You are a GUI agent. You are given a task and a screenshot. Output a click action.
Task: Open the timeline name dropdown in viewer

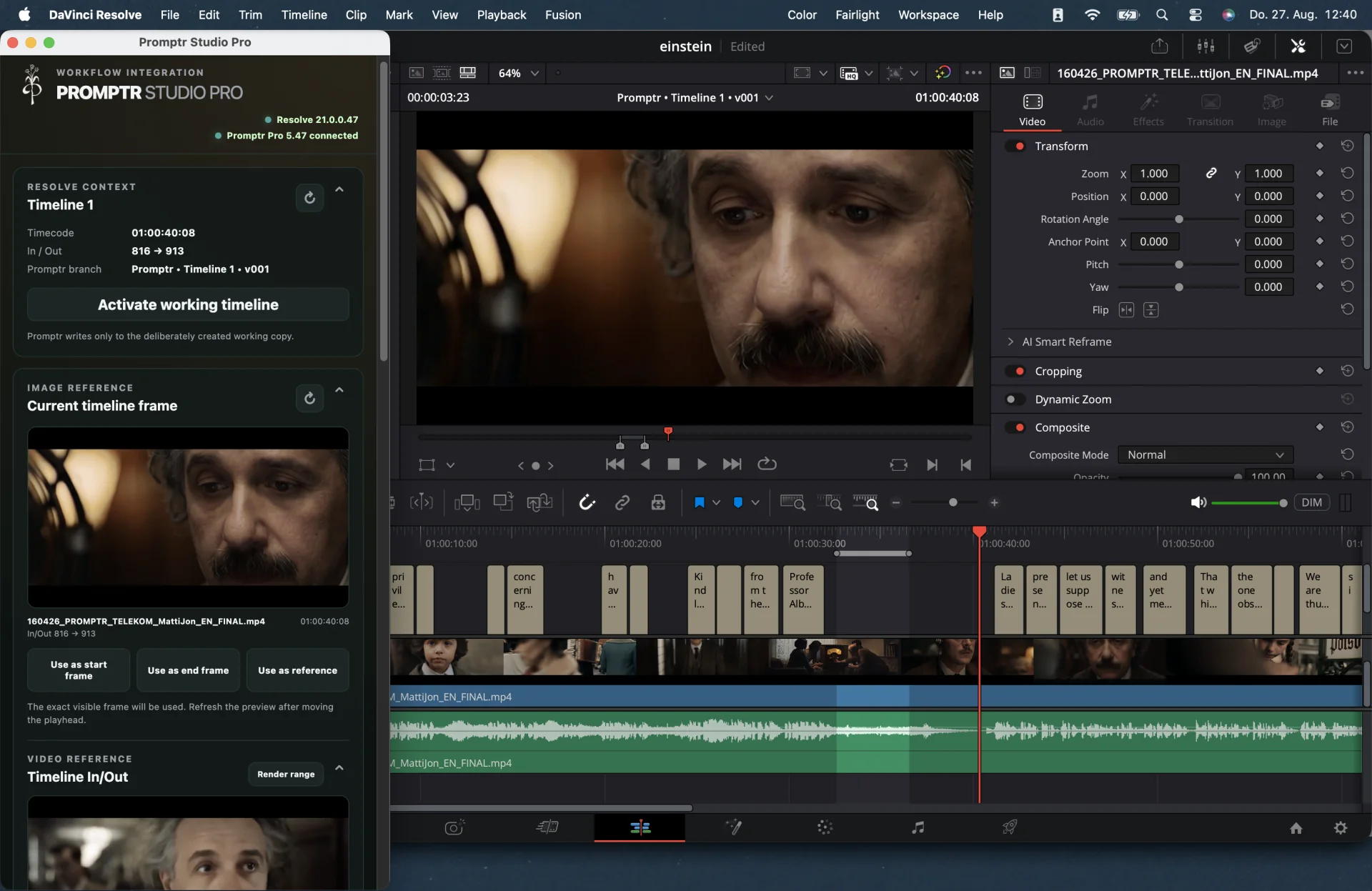(769, 98)
